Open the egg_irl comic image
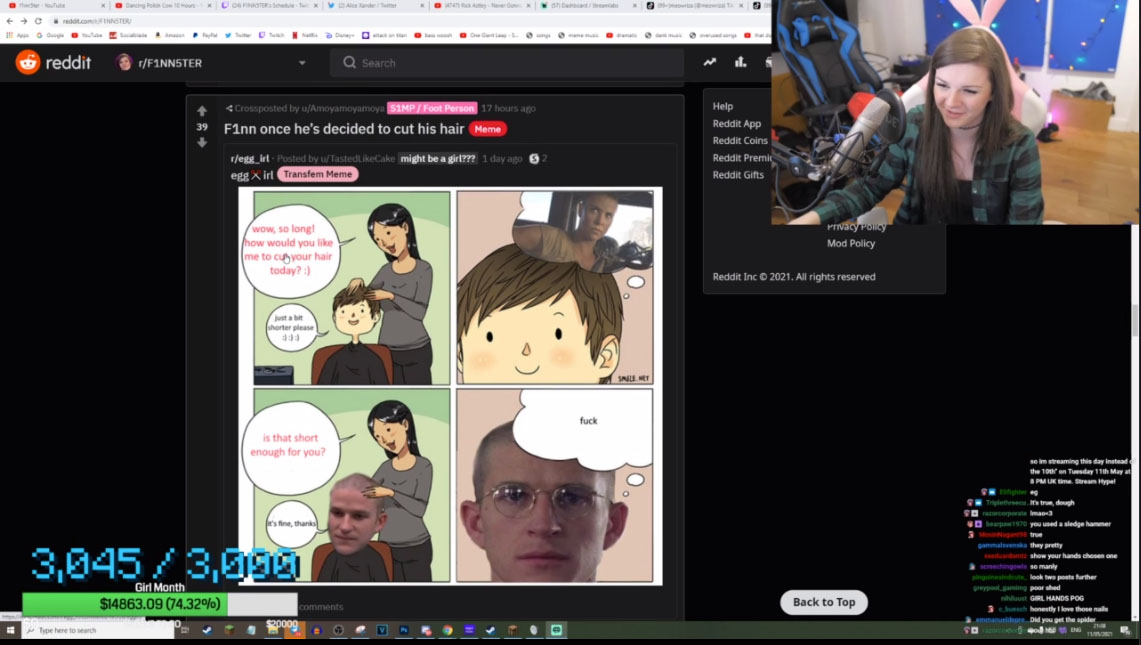This screenshot has width=1141, height=645. point(450,386)
